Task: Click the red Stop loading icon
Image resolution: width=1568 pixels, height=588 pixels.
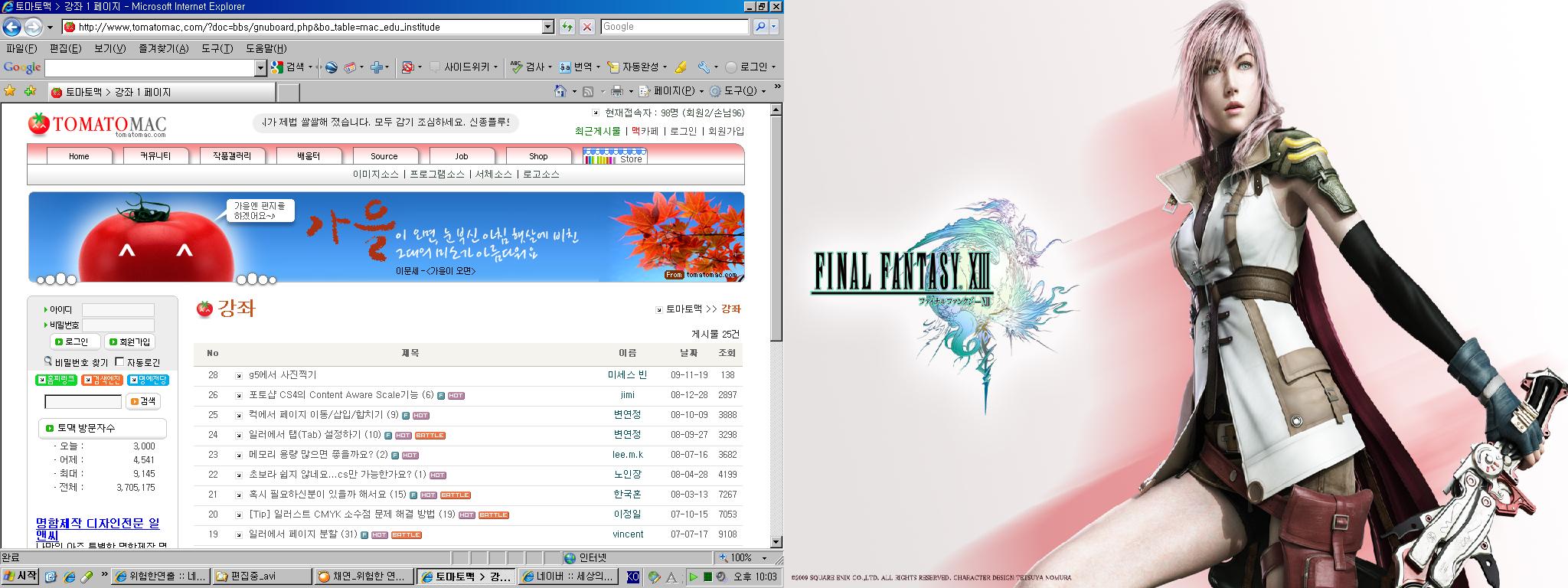Action: [x=586, y=27]
